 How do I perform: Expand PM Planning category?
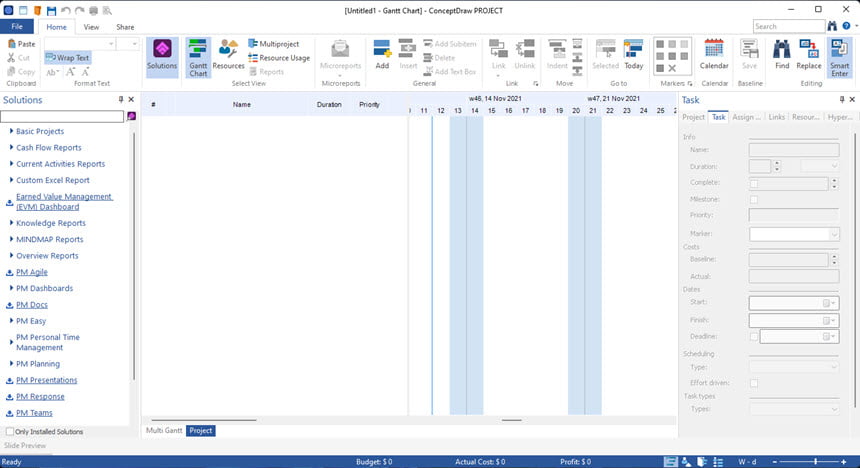pyautogui.click(x=11, y=364)
